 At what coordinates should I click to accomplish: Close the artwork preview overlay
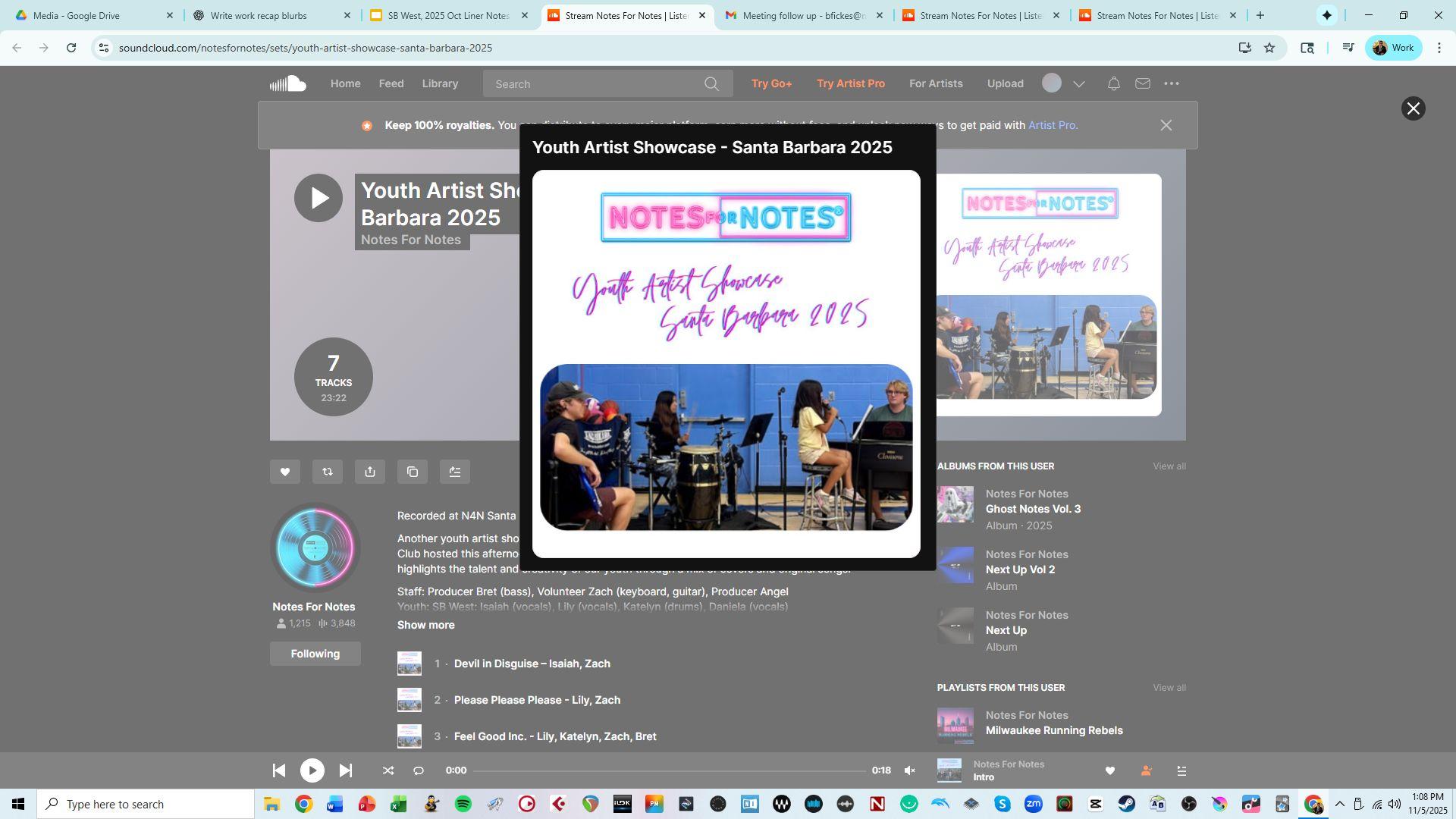click(1413, 108)
